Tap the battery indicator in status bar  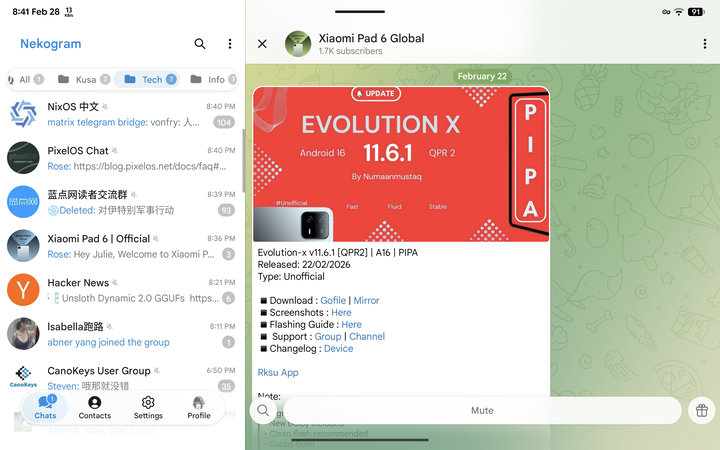pyautogui.click(x=696, y=12)
